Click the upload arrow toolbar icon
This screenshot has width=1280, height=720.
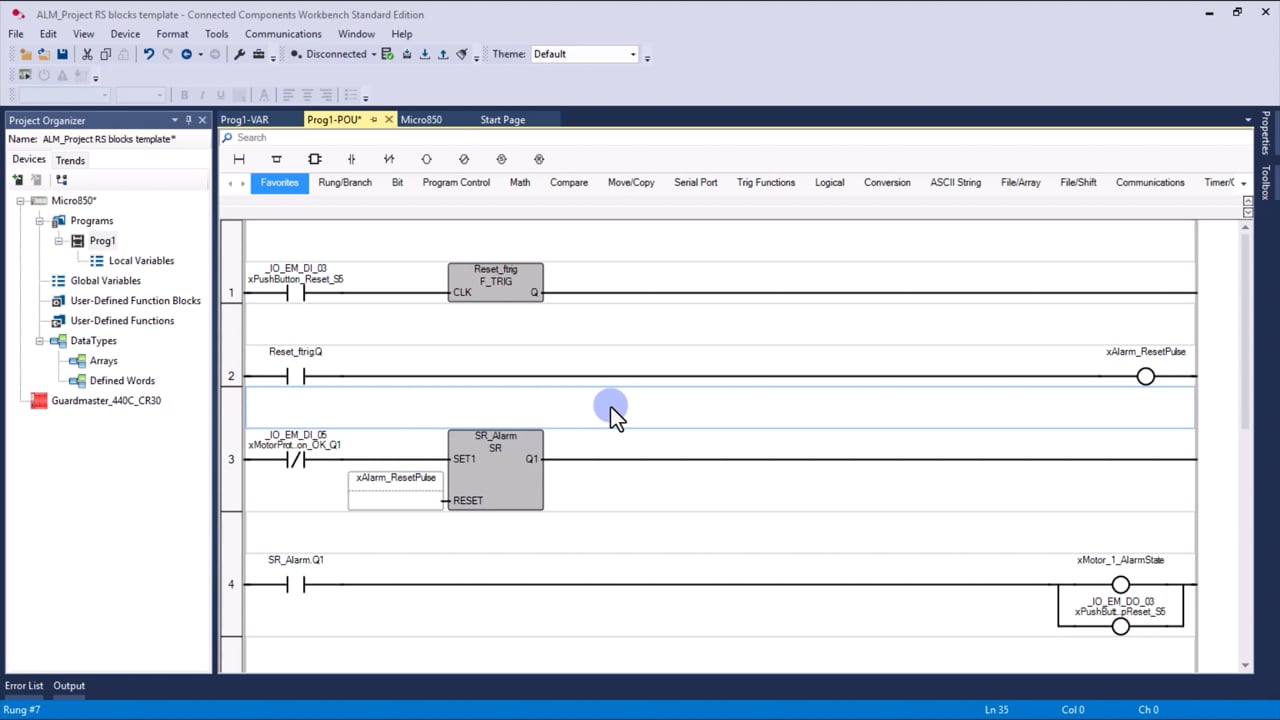pyautogui.click(x=443, y=54)
